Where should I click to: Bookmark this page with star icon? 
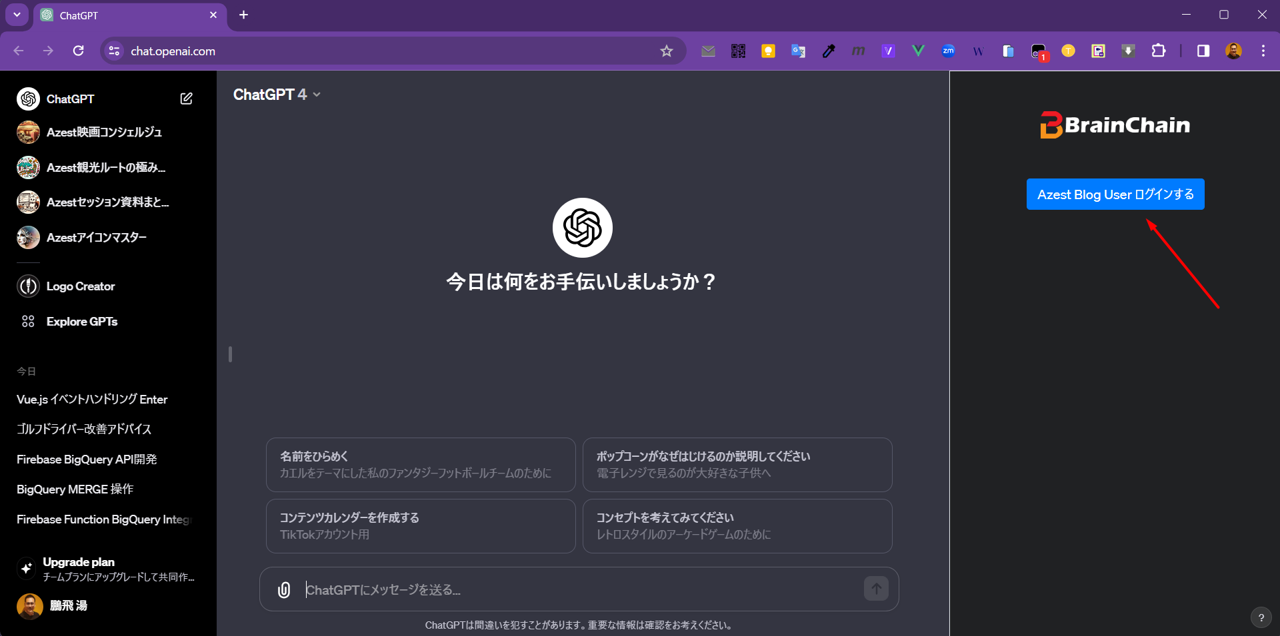coord(667,51)
